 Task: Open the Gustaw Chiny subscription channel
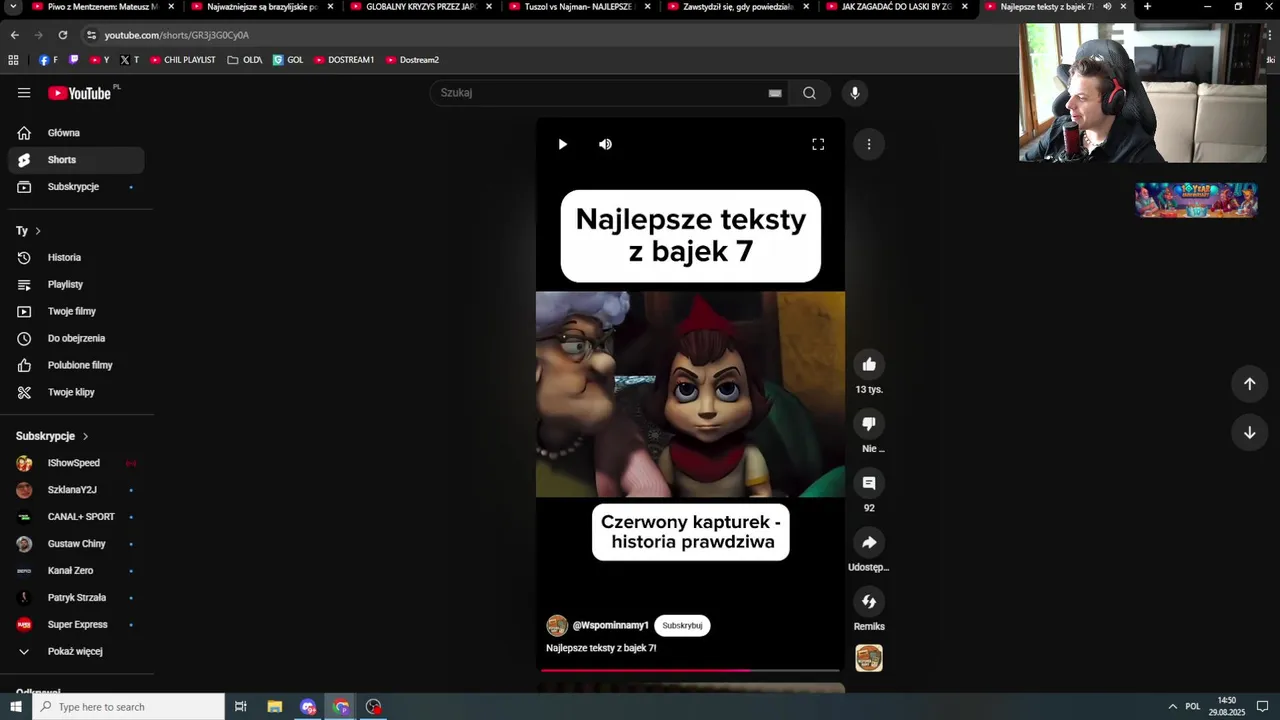click(76, 544)
